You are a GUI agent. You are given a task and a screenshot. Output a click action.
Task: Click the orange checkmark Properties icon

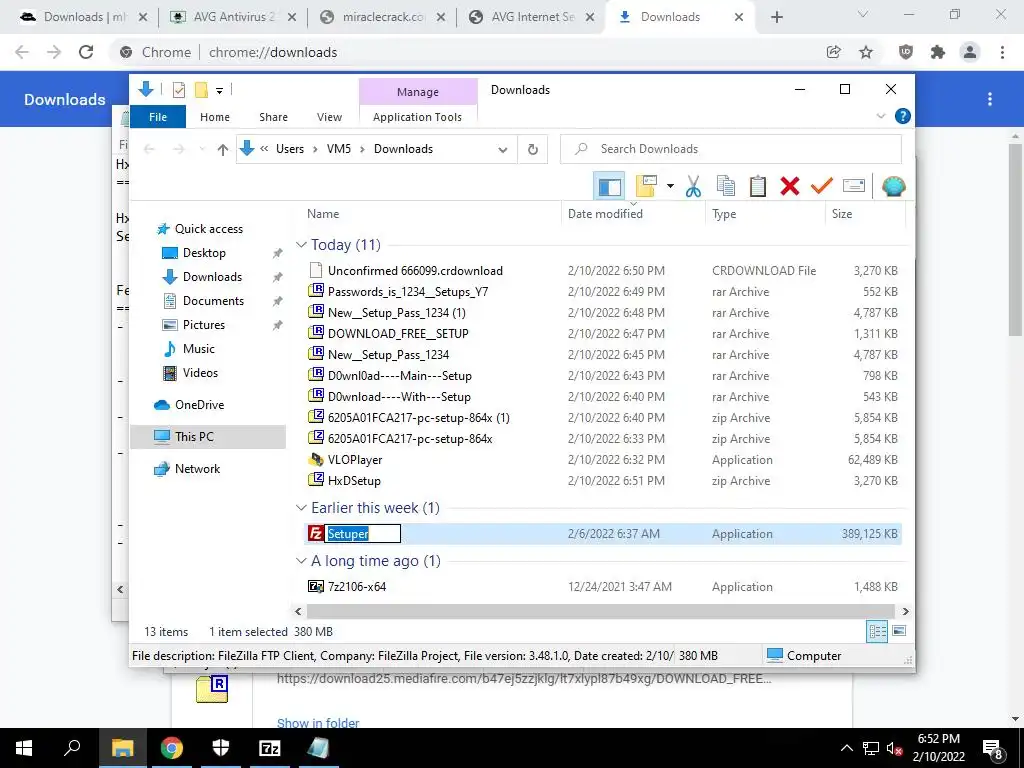(x=822, y=187)
